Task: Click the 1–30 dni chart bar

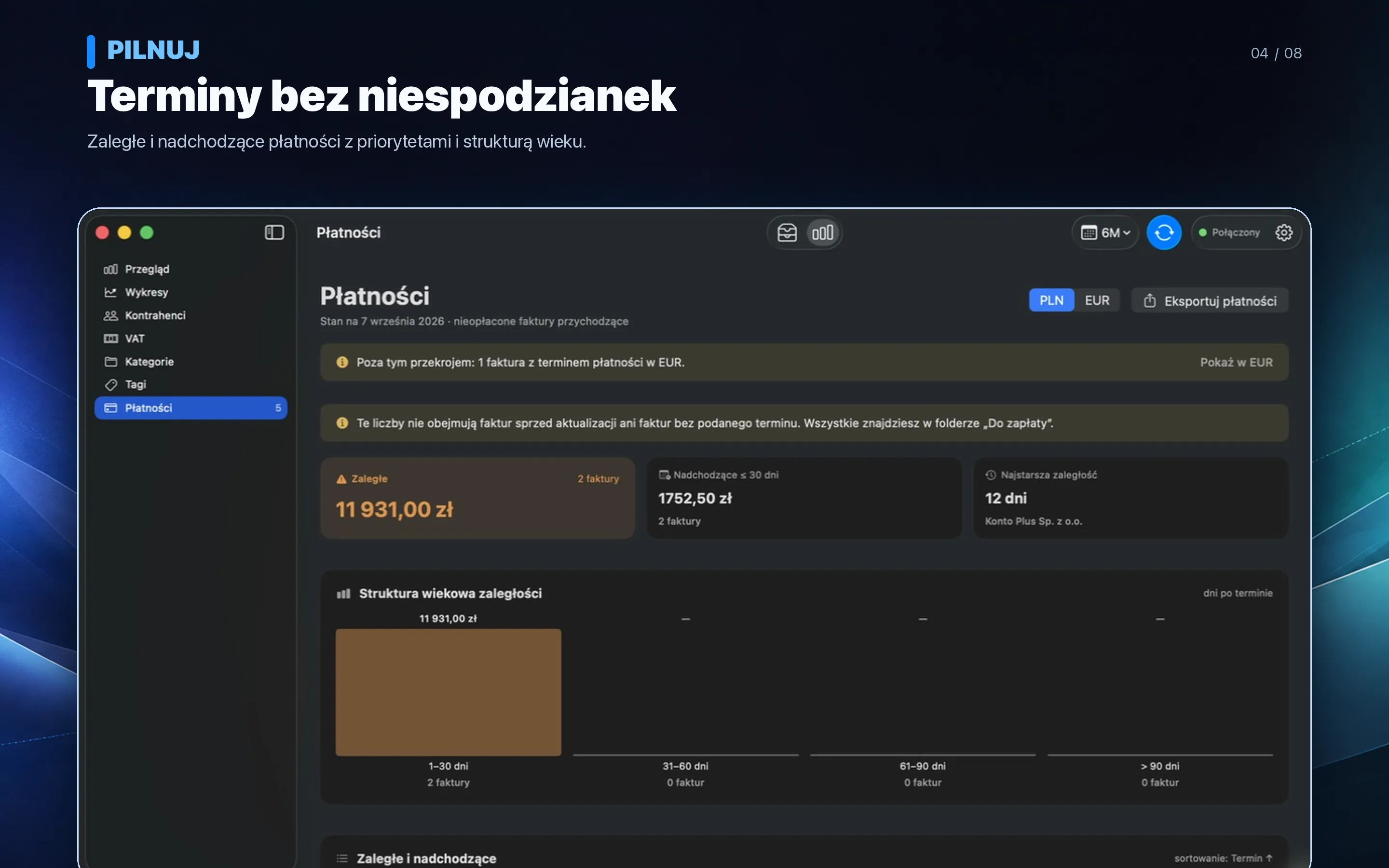Action: pos(448,692)
